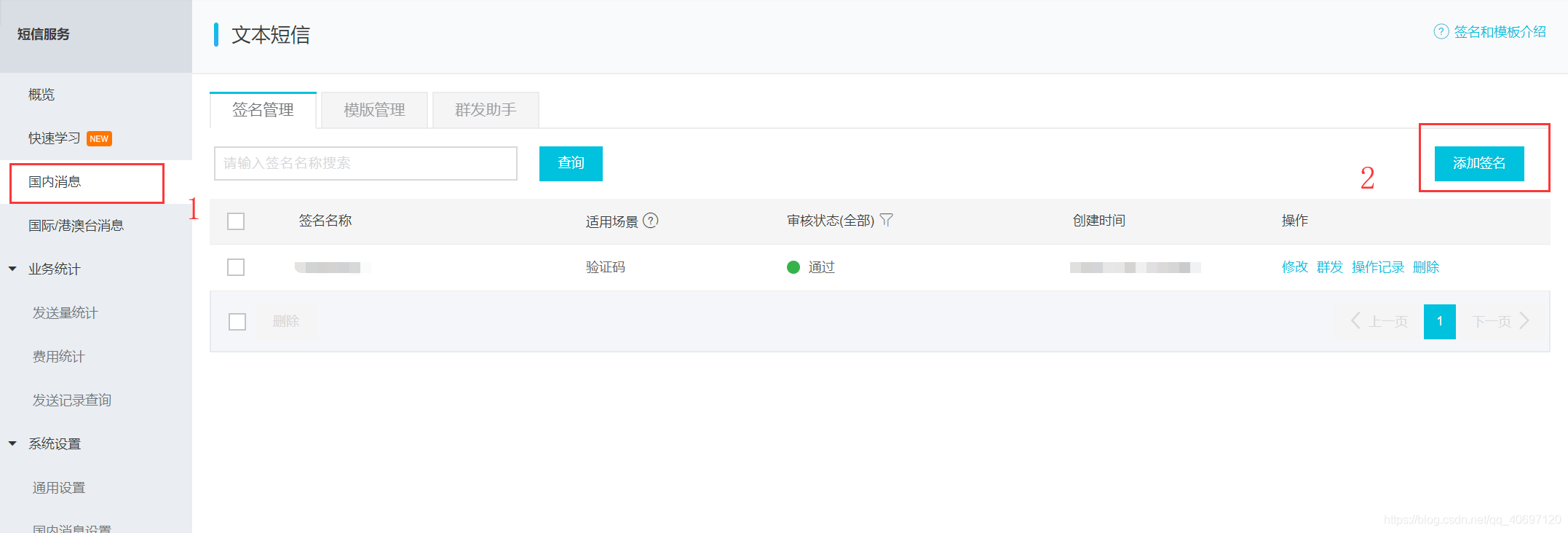Click the 文本短信 page title
This screenshot has width=1568, height=533.
point(271,35)
